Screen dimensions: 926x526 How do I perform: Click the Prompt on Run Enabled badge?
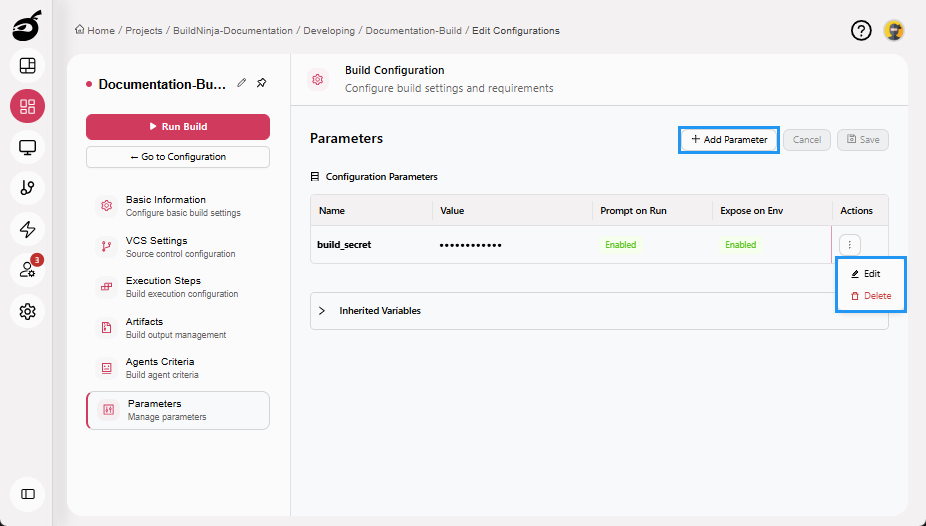(x=620, y=245)
